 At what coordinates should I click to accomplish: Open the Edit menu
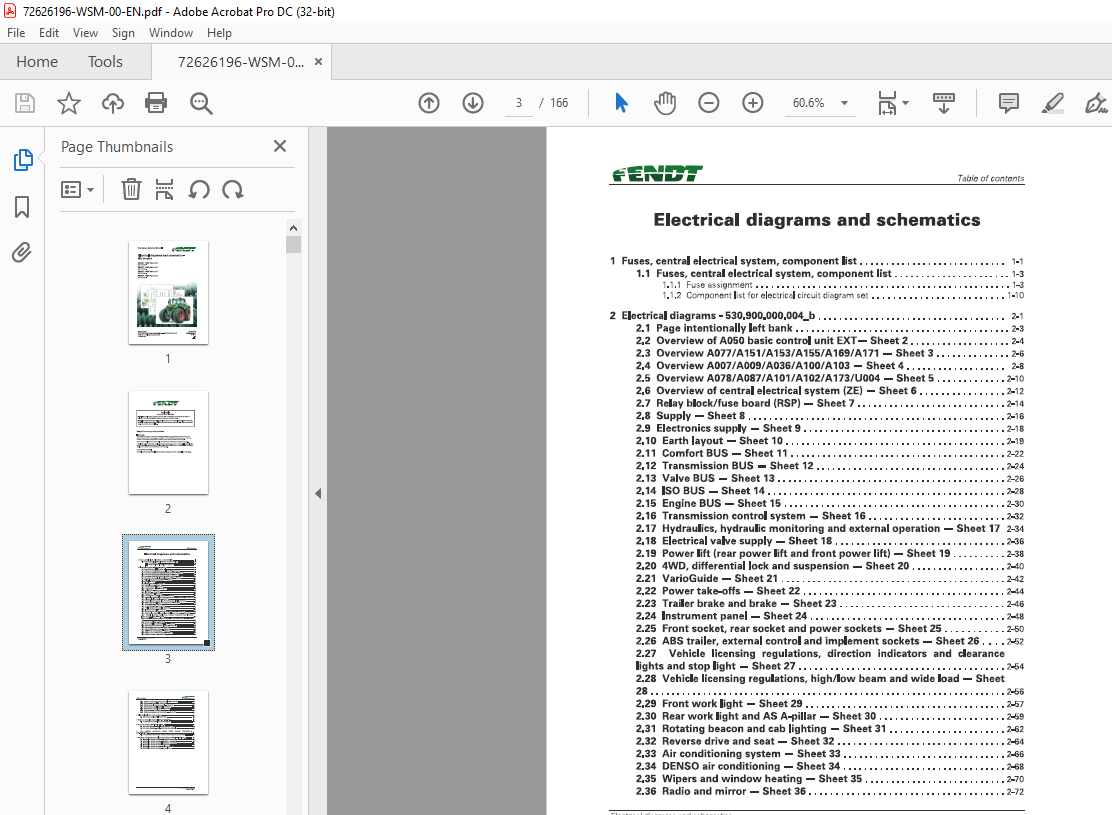[x=49, y=33]
